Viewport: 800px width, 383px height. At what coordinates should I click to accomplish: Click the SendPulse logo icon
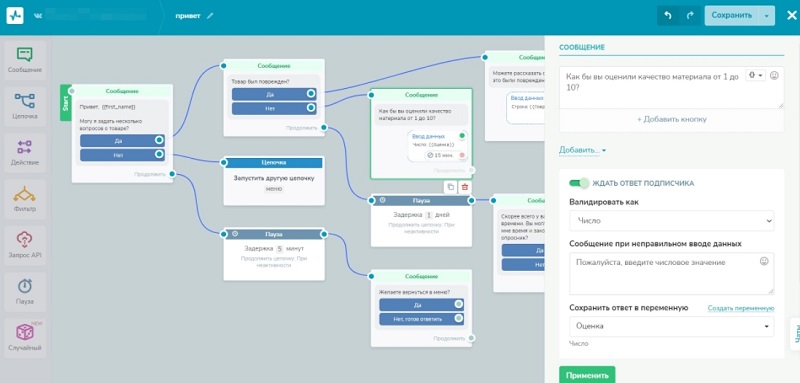point(15,15)
